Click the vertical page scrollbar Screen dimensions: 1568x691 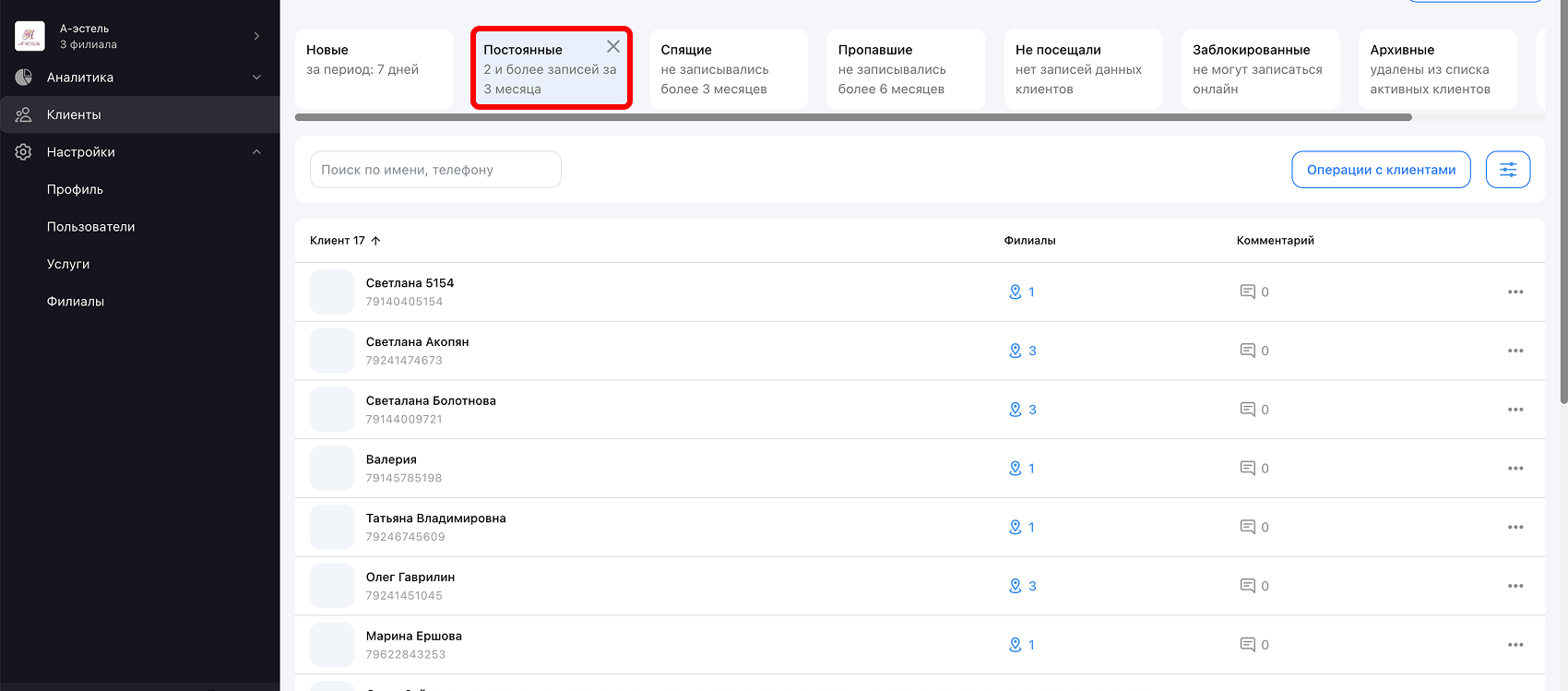coord(1563,201)
